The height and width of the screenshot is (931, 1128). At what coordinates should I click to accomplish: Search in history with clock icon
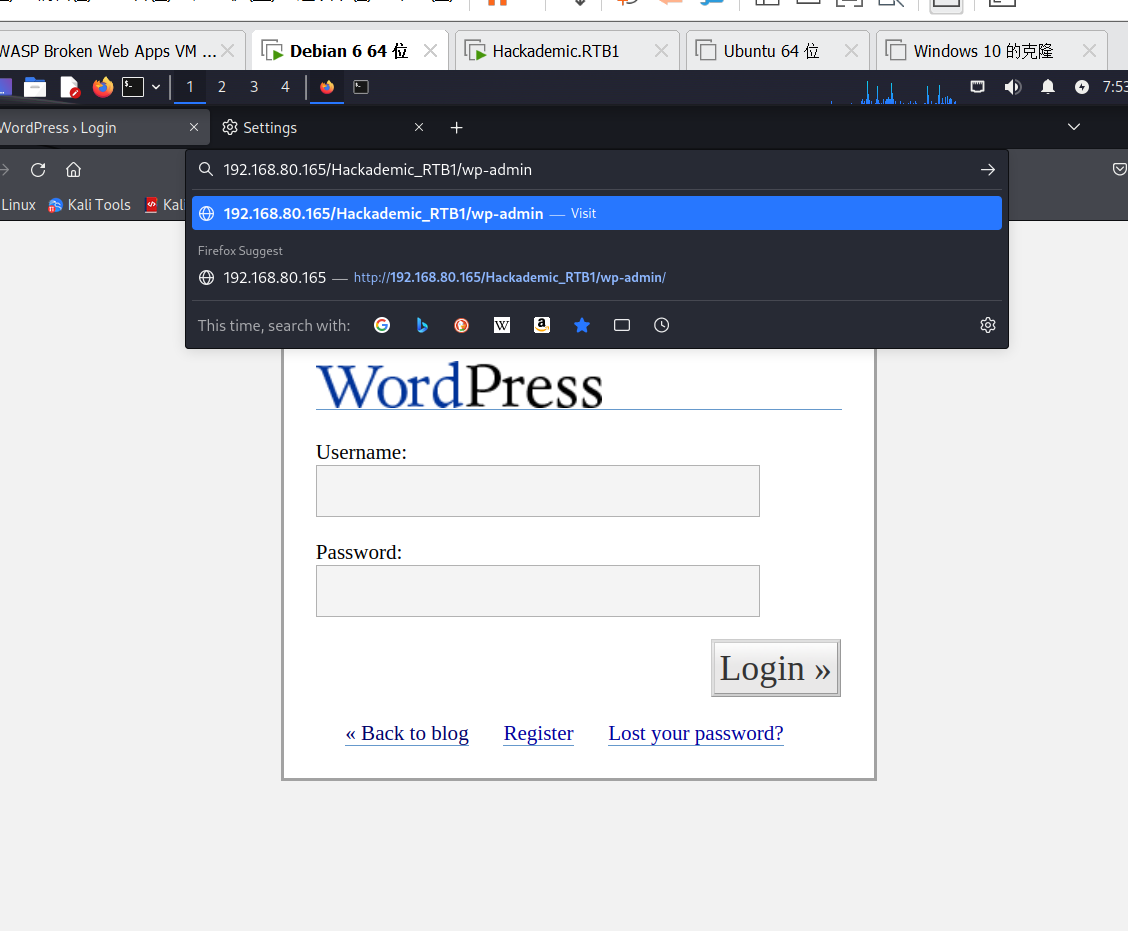pyautogui.click(x=662, y=325)
